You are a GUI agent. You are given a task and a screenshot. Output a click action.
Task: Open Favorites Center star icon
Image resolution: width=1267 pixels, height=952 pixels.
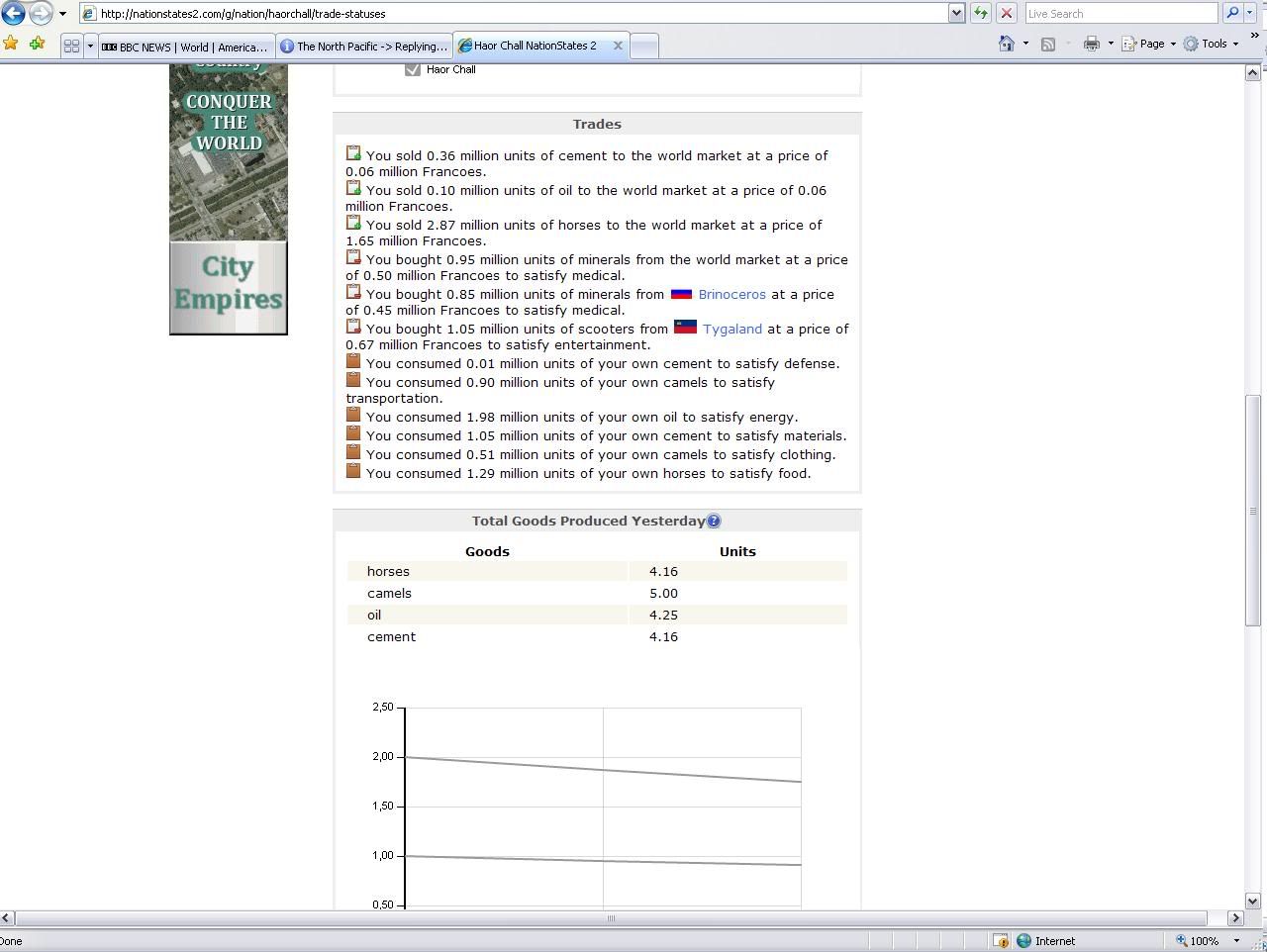11,44
